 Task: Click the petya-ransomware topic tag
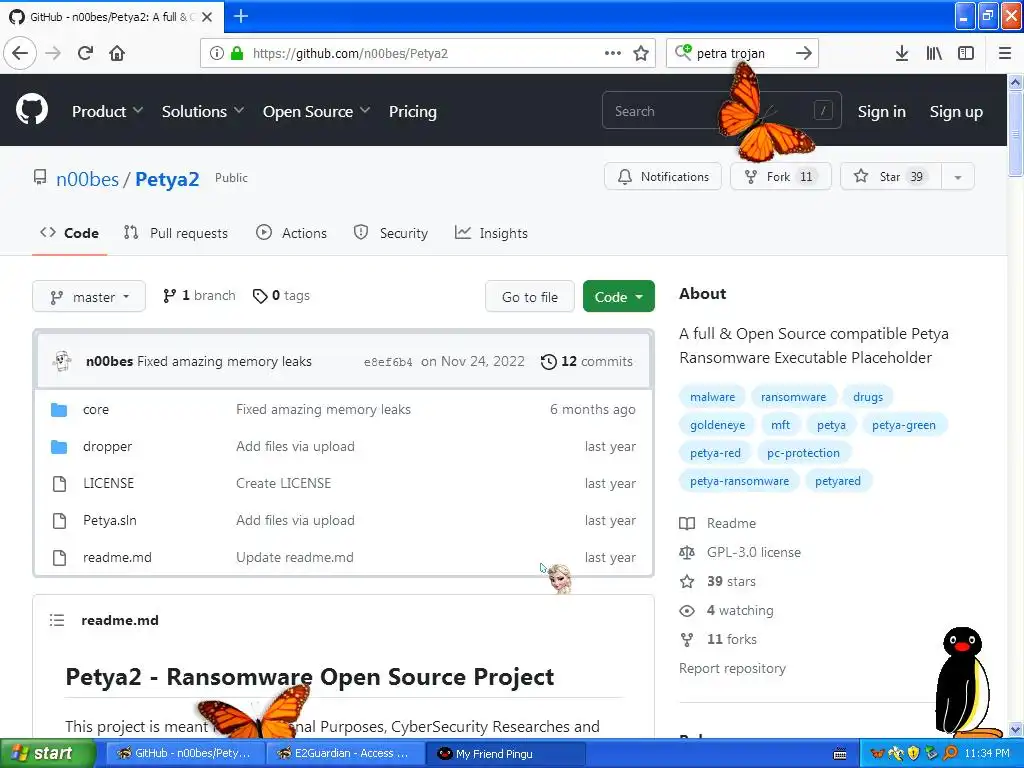[x=739, y=481]
